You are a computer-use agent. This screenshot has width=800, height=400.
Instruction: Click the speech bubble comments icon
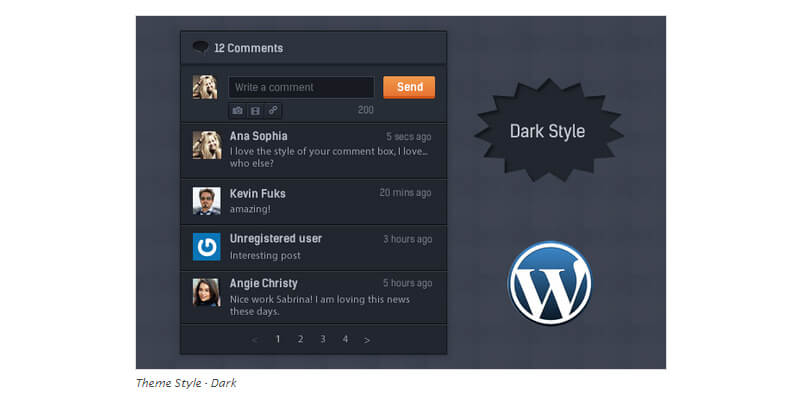pos(201,48)
